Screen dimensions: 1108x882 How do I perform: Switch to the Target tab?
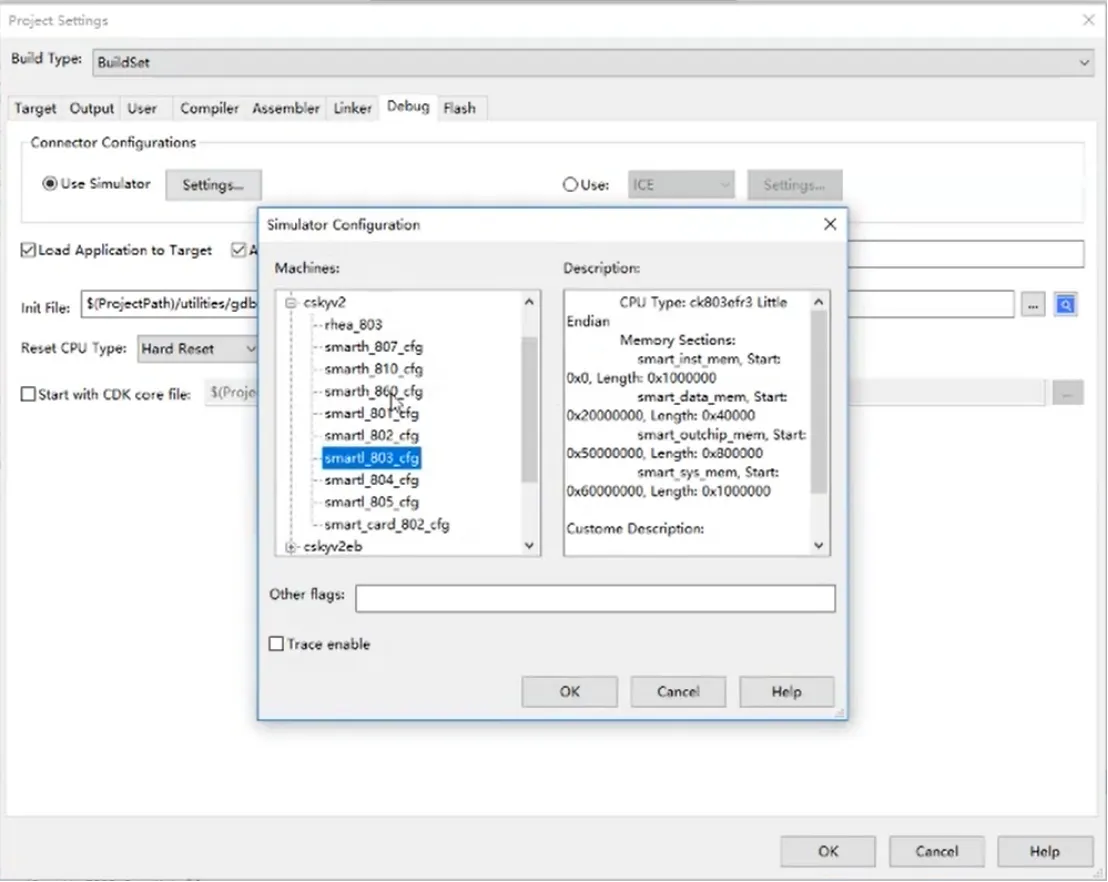pyautogui.click(x=35, y=108)
